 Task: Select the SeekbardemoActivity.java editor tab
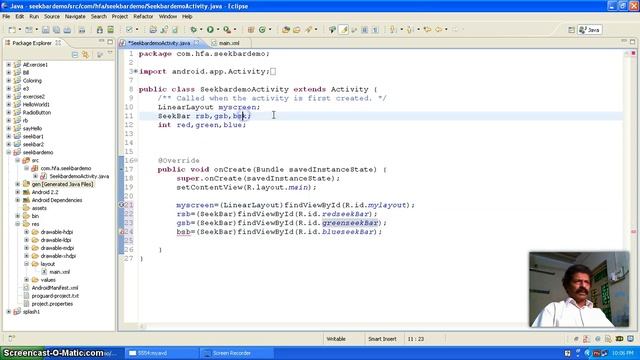159,43
